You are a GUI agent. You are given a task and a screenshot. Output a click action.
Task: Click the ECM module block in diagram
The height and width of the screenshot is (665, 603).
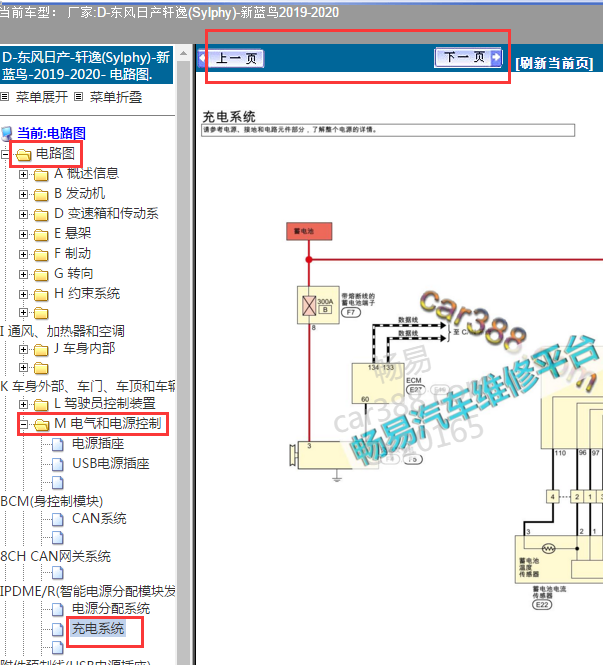pyautogui.click(x=377, y=383)
